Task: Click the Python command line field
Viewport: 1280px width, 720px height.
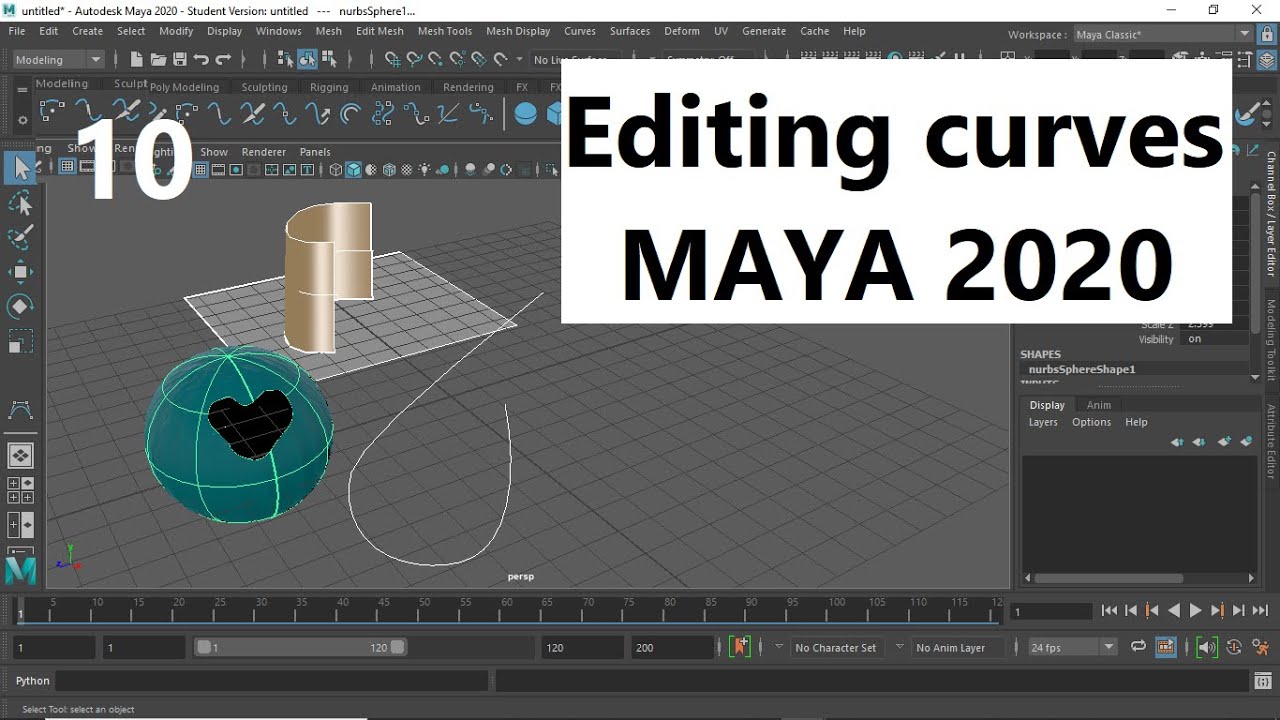Action: click(272, 681)
